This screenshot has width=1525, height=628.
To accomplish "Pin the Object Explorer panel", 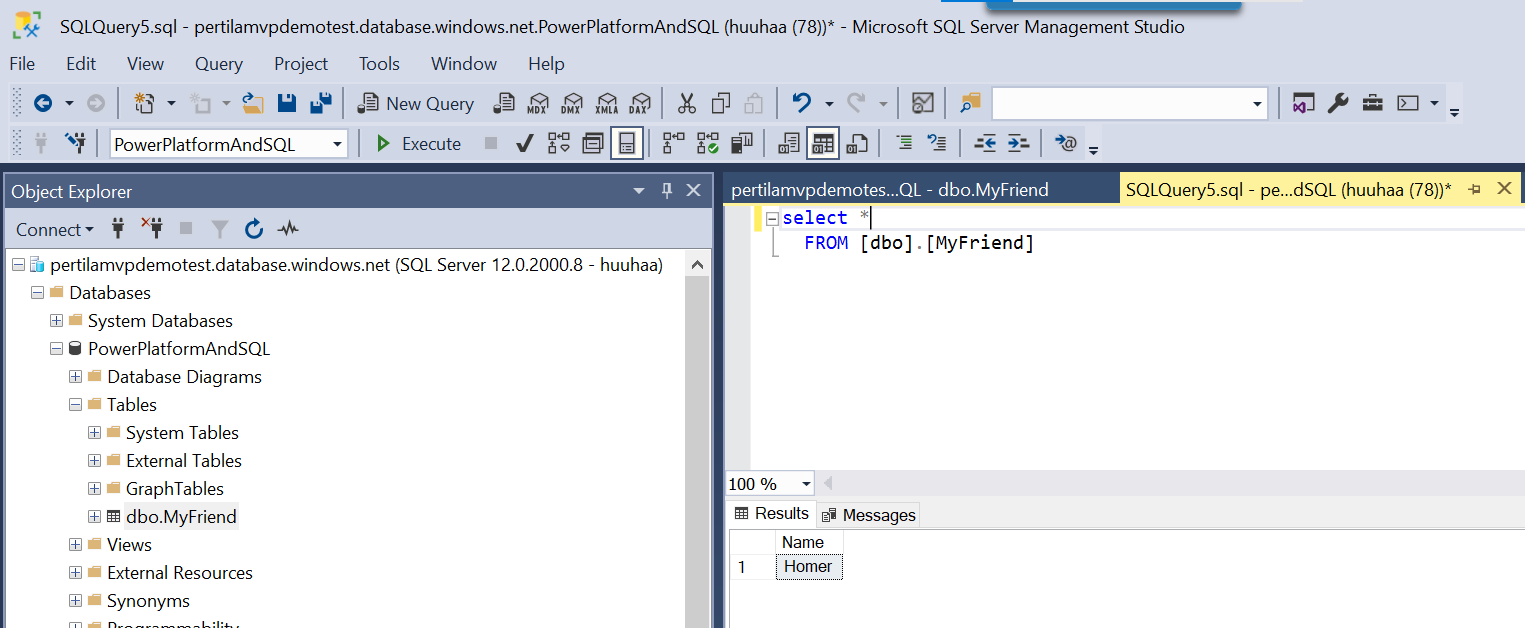I will pyautogui.click(x=667, y=191).
